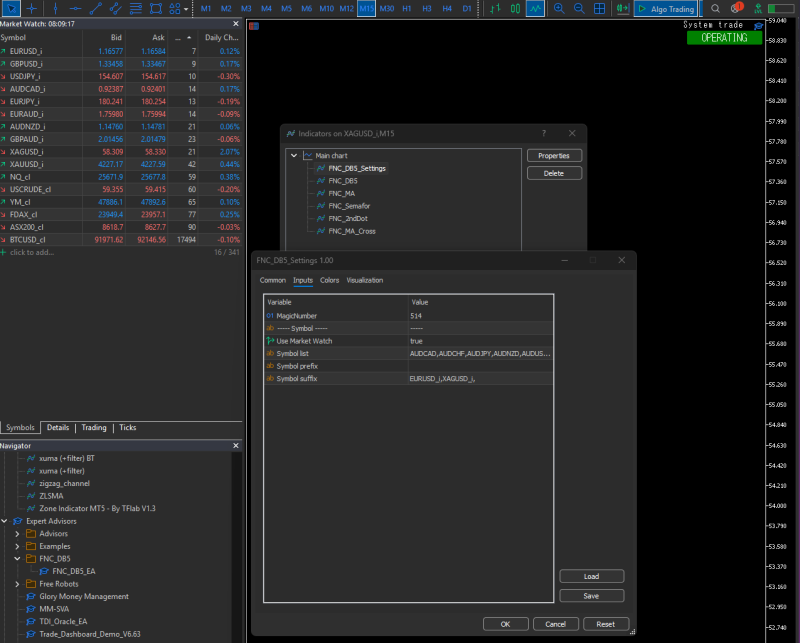Screen dimensions: 800x643
Task: Collapse the Main chart tree in Indicators dialog
Action: pyautogui.click(x=293, y=155)
